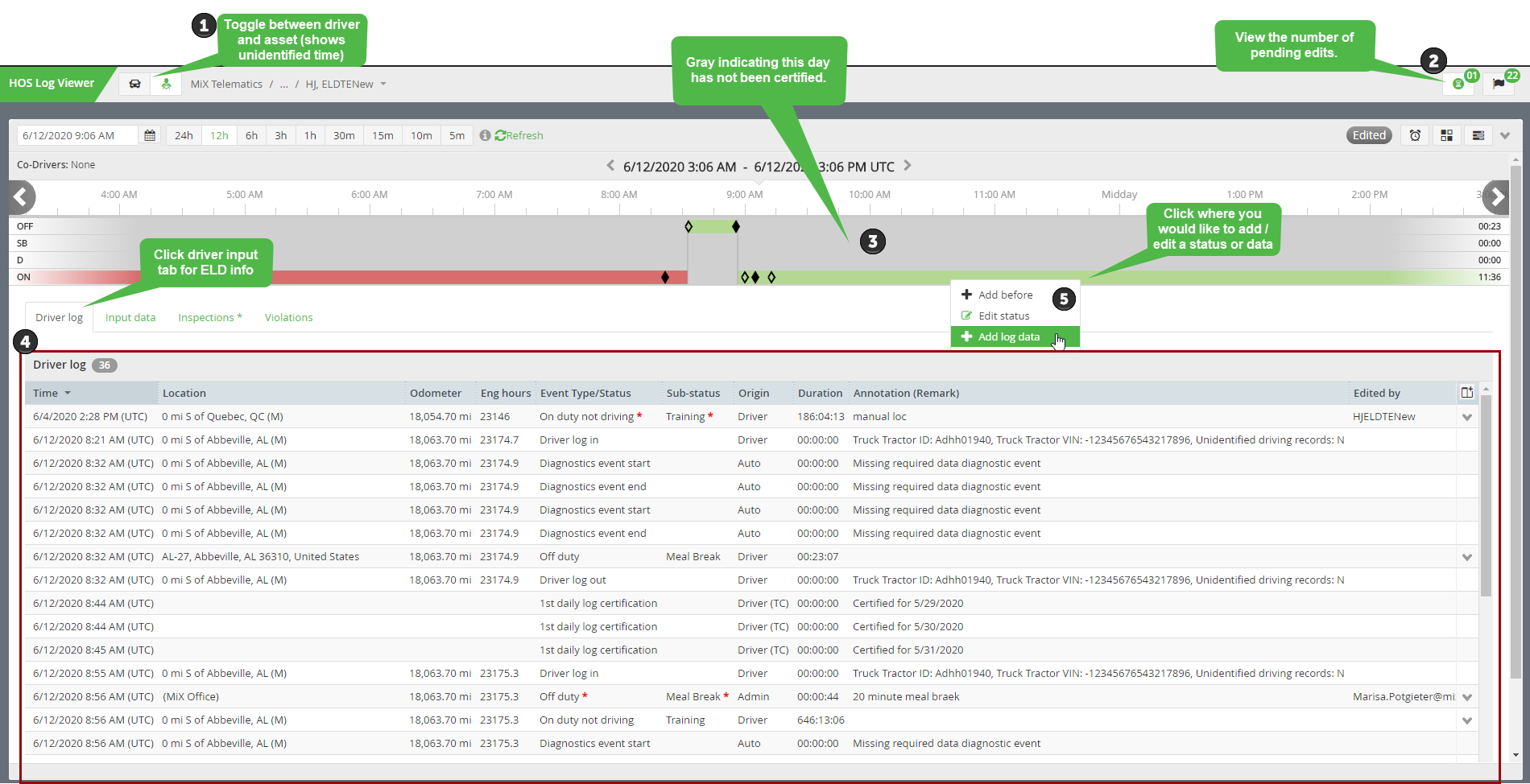The height and width of the screenshot is (784, 1530).
Task: Switch to asset view with vehicle icon
Action: 134,84
